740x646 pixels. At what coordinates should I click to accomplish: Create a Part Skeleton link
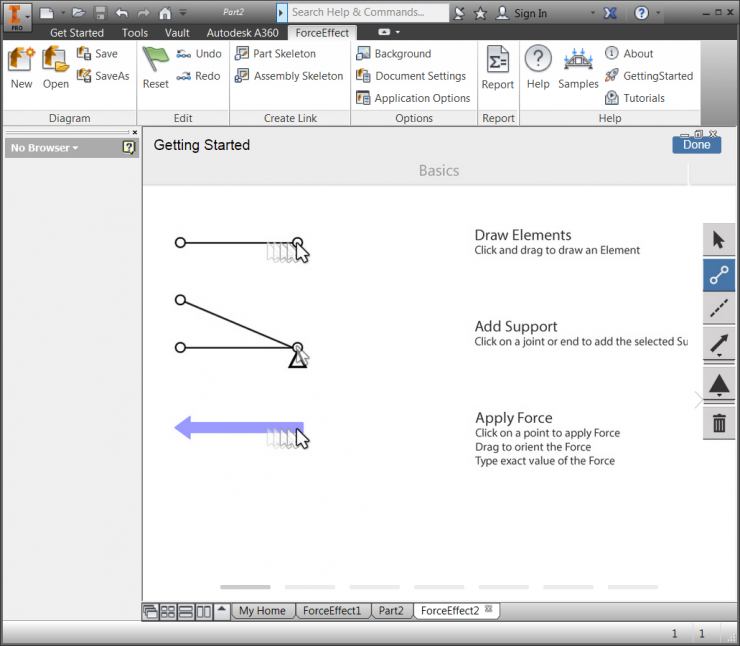click(275, 54)
